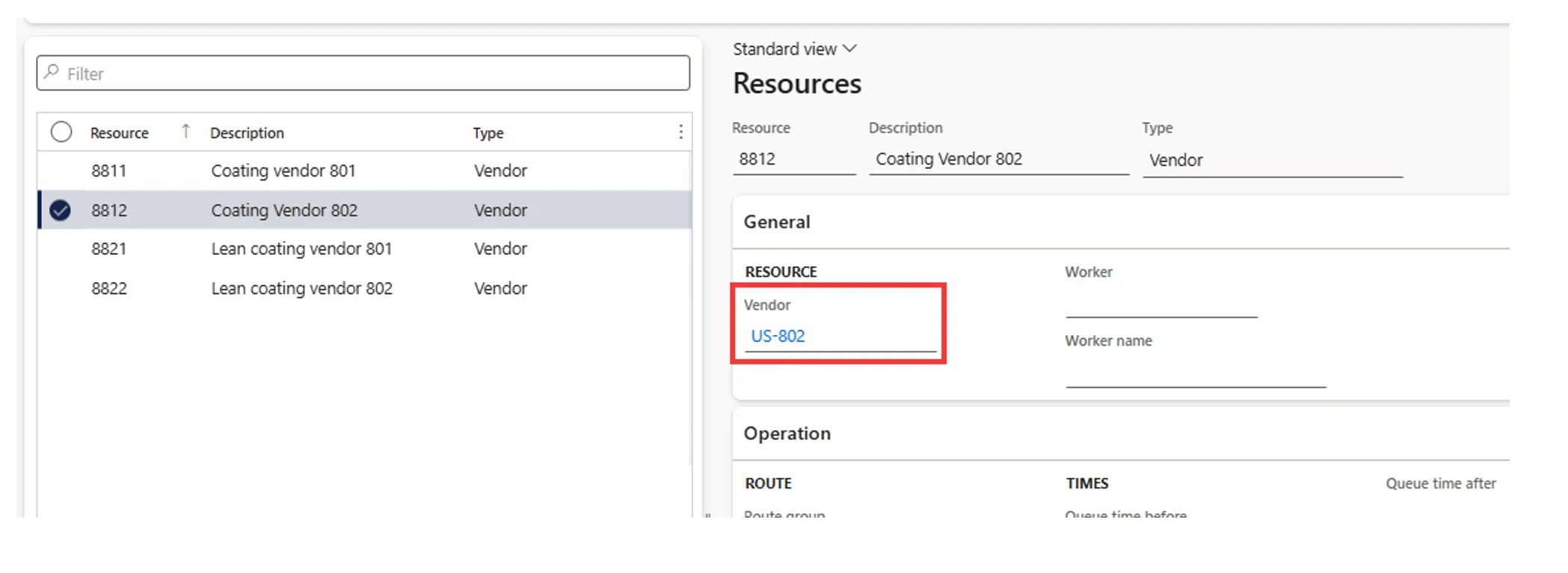Click the Type field showing Vendor

pyautogui.click(x=1271, y=161)
